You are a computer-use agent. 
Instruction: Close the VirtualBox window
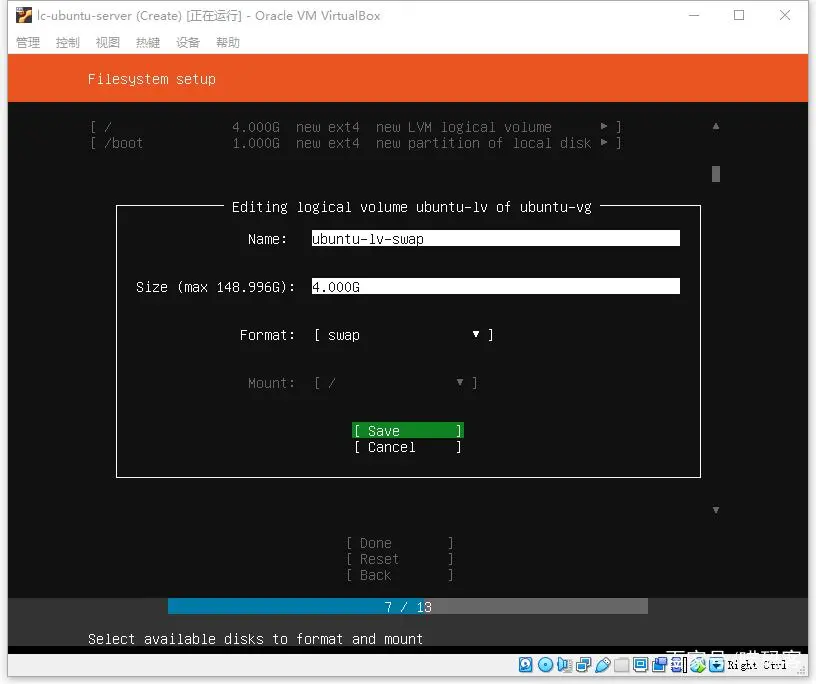coord(785,16)
